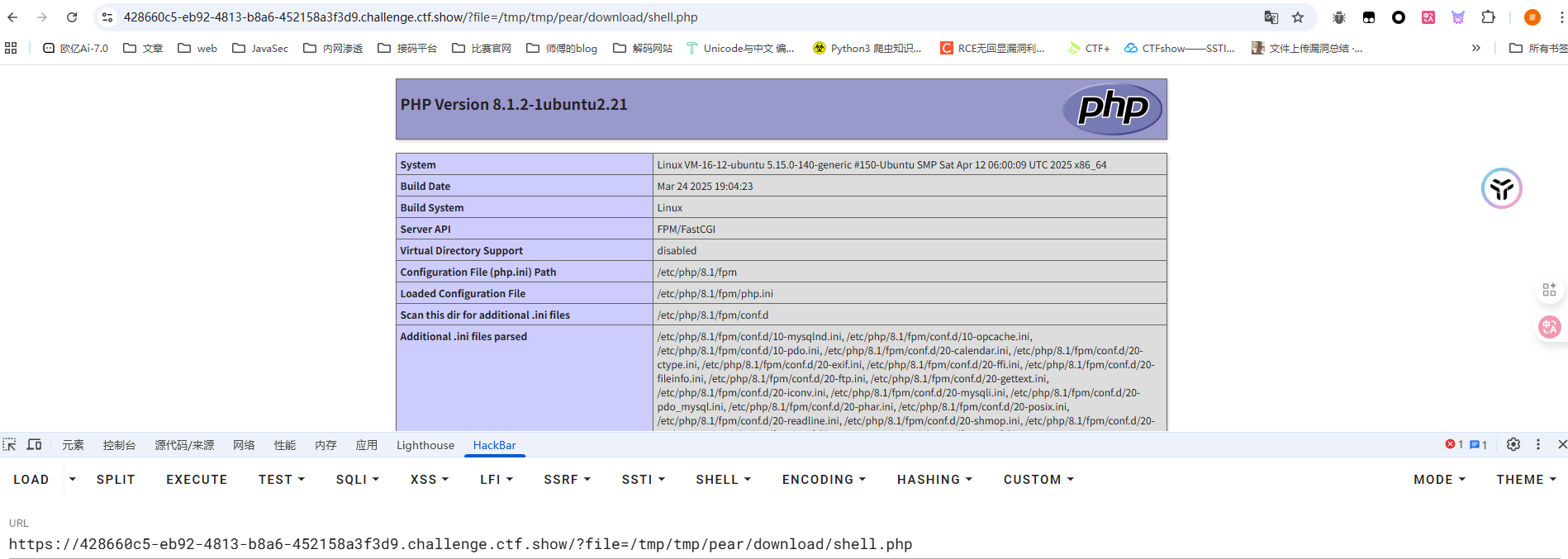Open DevTools settings gear icon
This screenshot has height=559, width=1568.
click(1513, 444)
